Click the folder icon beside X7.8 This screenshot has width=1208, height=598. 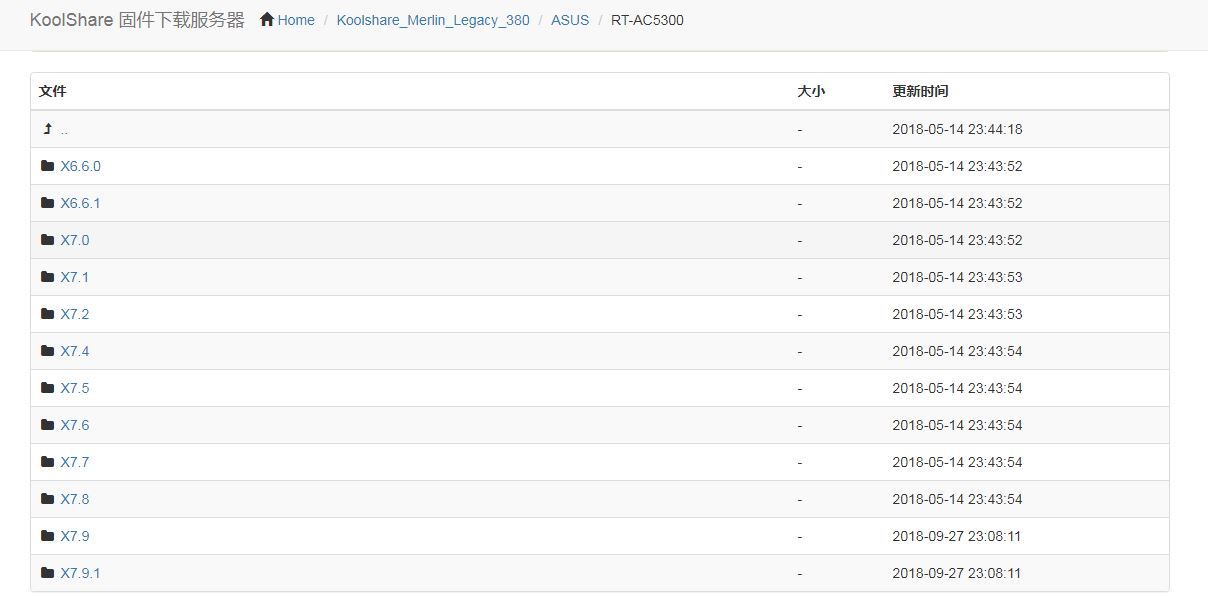[47, 499]
